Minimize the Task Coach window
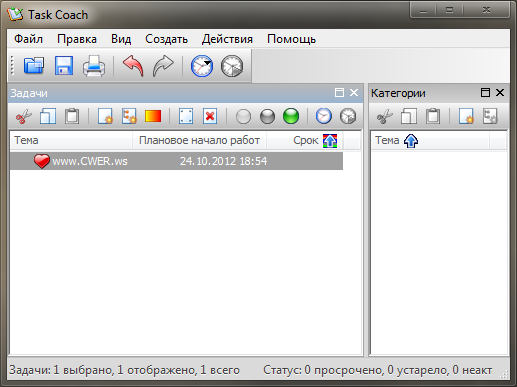The width and height of the screenshot is (517, 387). [423, 10]
